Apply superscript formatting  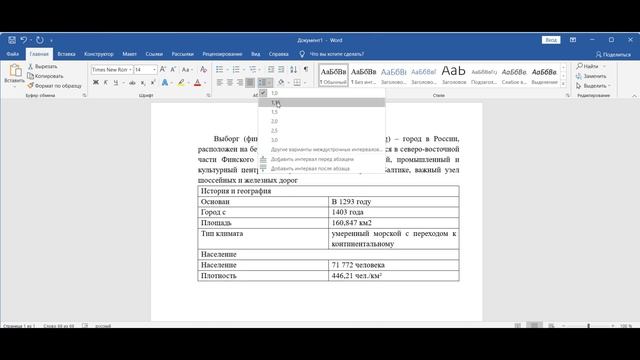tap(153, 83)
